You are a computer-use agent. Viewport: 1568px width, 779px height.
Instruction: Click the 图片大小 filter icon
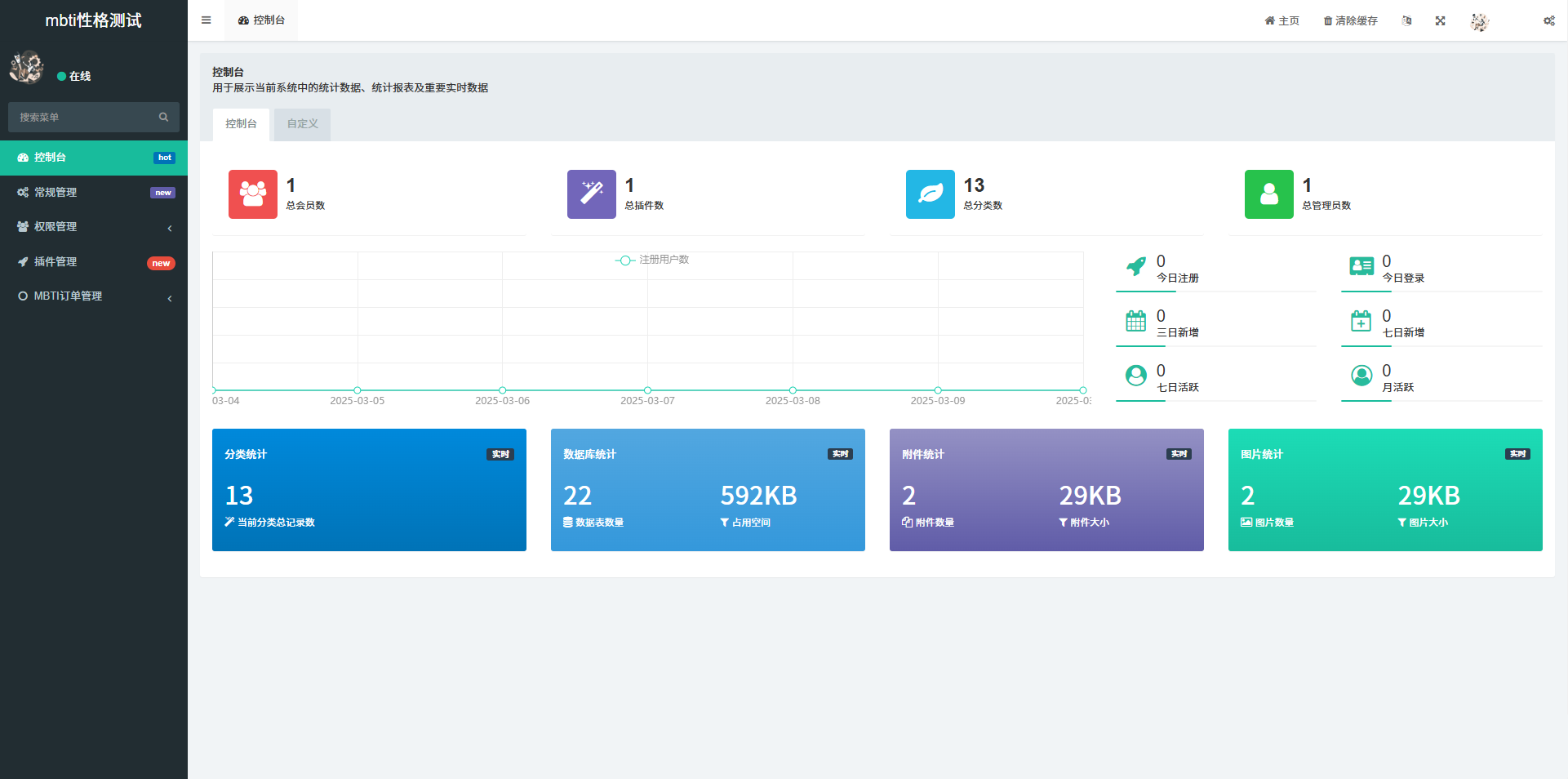click(1401, 523)
